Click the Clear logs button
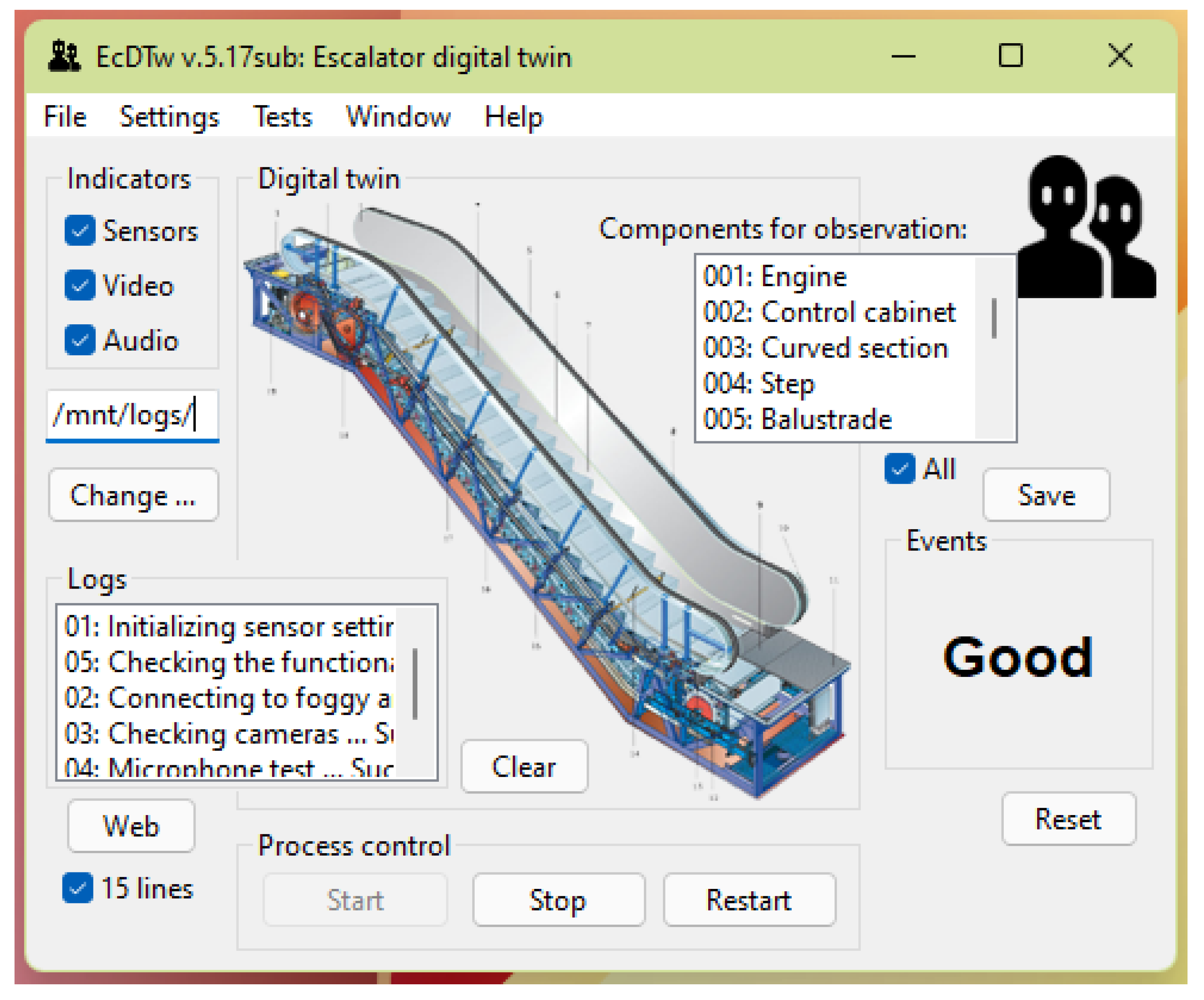The image size is (1204, 1000). (x=524, y=767)
